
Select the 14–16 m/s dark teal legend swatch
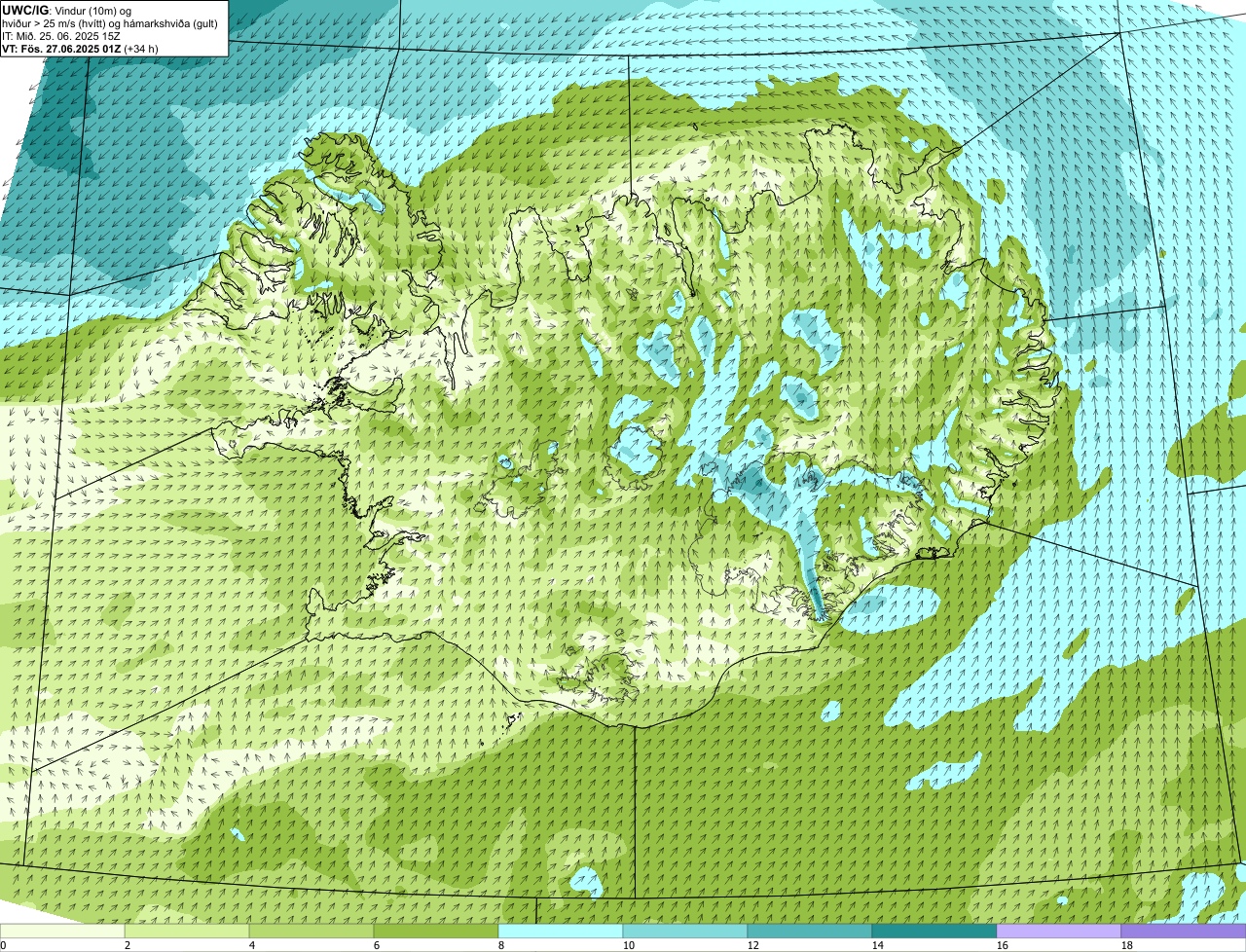coord(934,932)
